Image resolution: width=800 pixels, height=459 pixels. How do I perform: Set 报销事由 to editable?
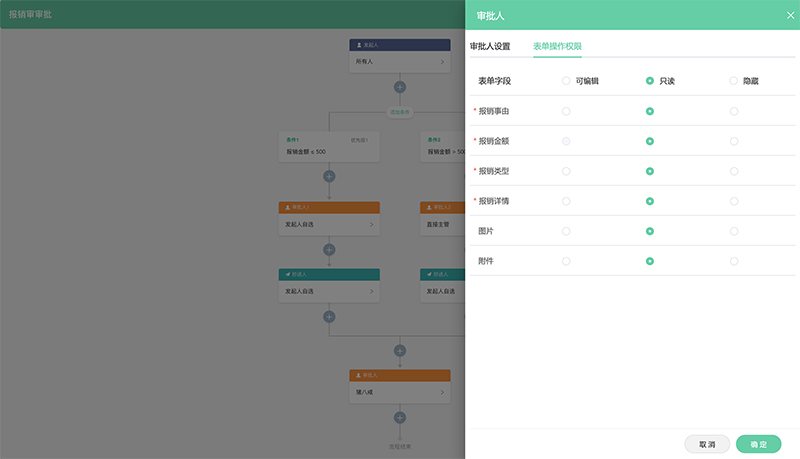pos(566,111)
